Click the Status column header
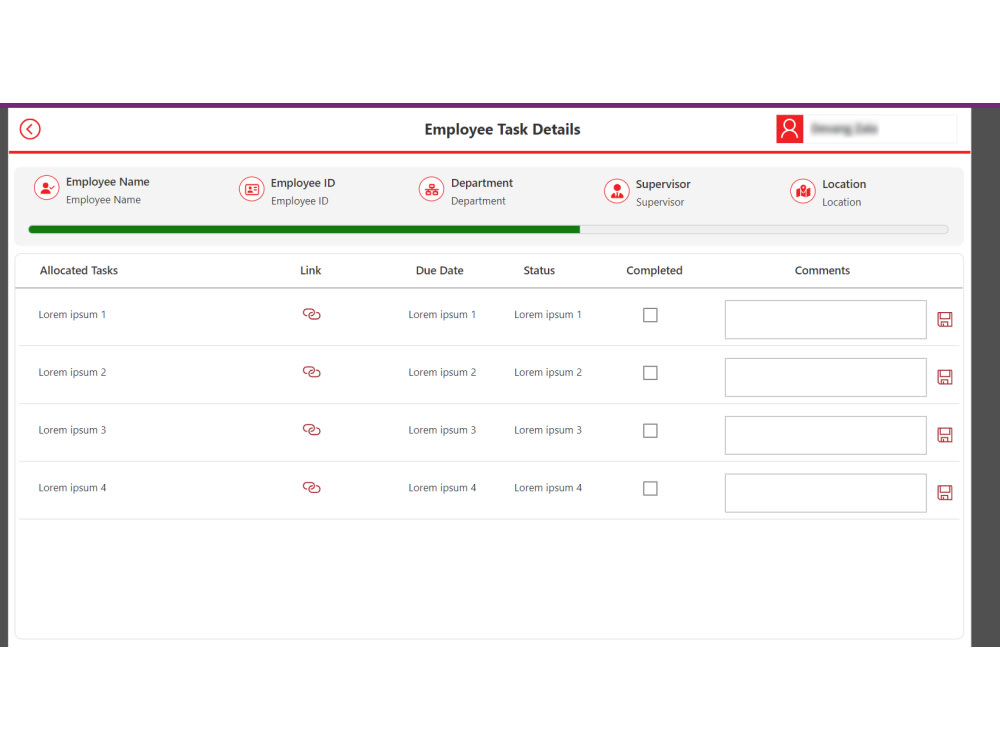Image resolution: width=1000 pixels, height=750 pixels. [539, 270]
